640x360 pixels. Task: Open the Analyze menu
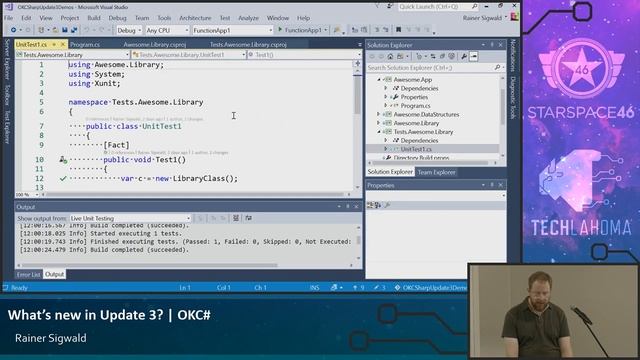click(248, 18)
